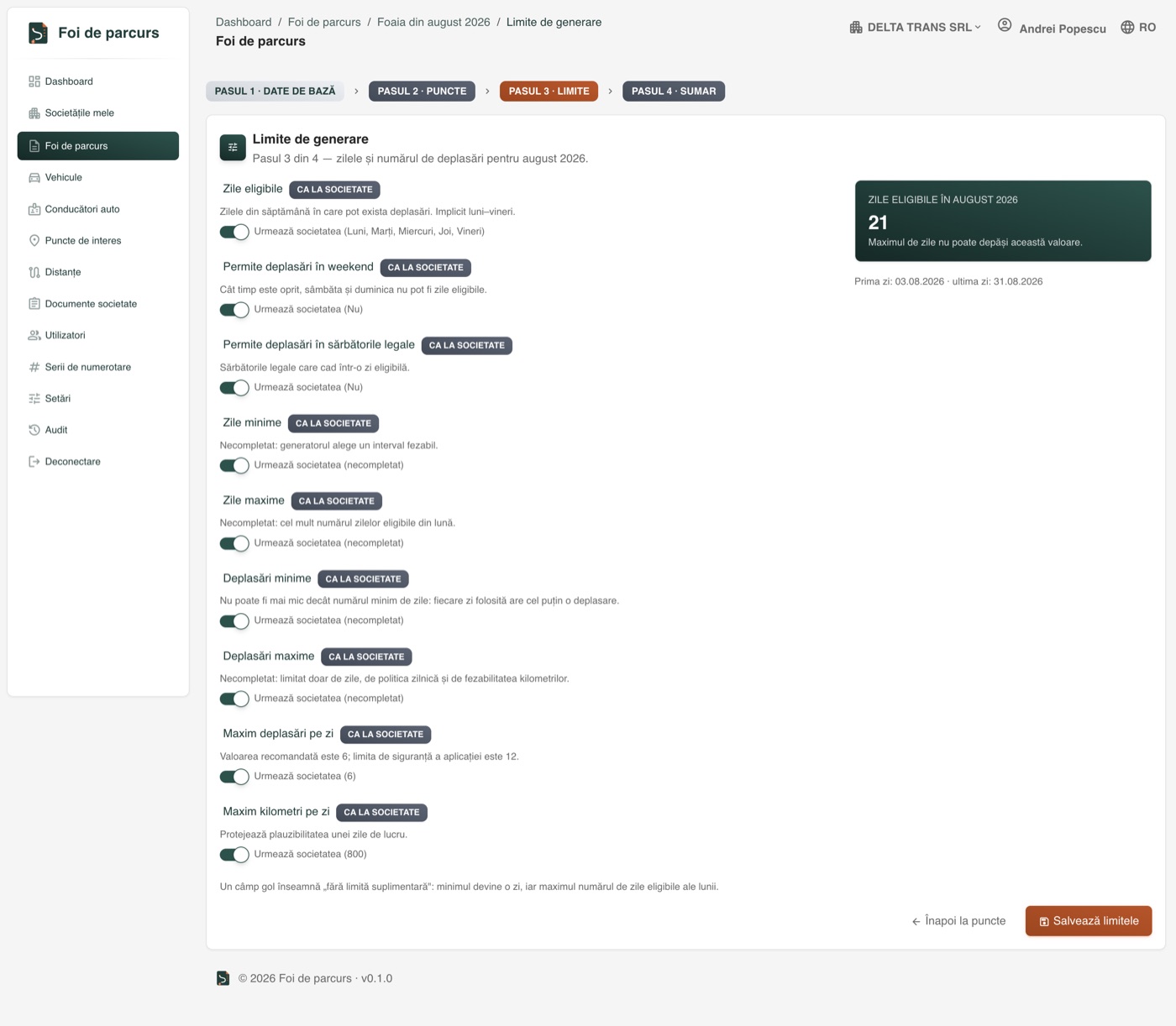Click the Vehicule car icon
Viewport: 1176px width, 1026px height.
tap(34, 178)
